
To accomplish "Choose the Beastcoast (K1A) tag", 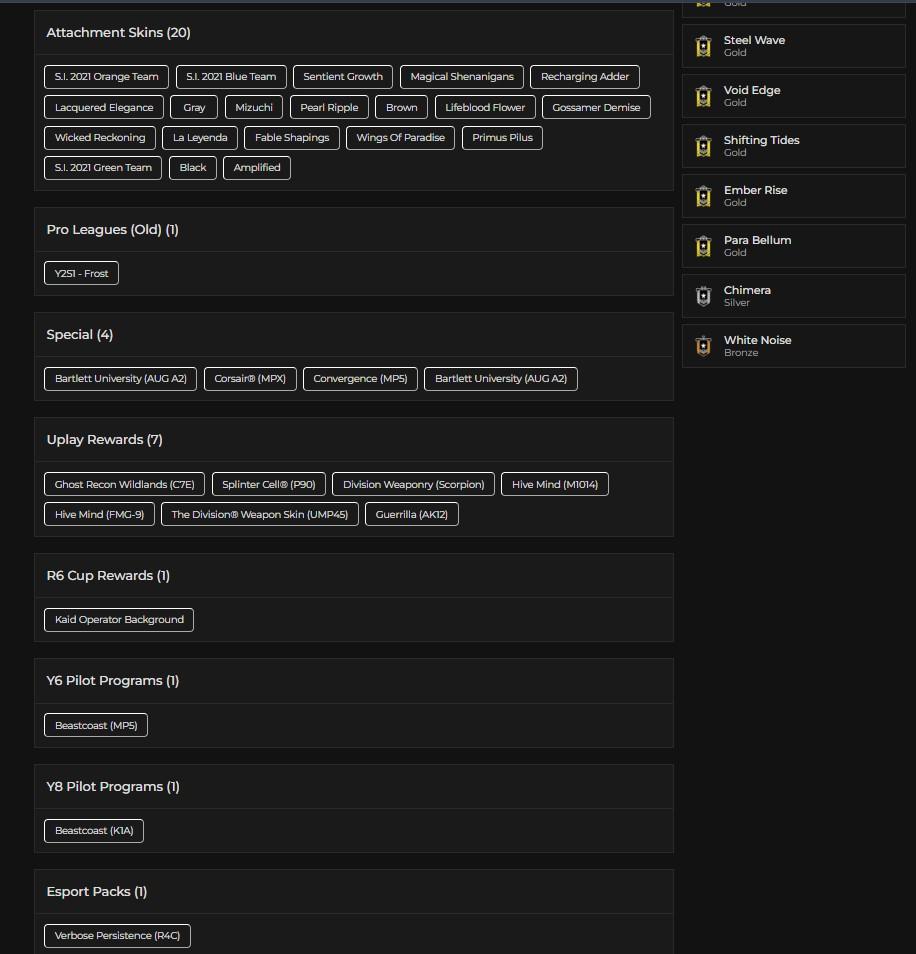I will tap(94, 830).
